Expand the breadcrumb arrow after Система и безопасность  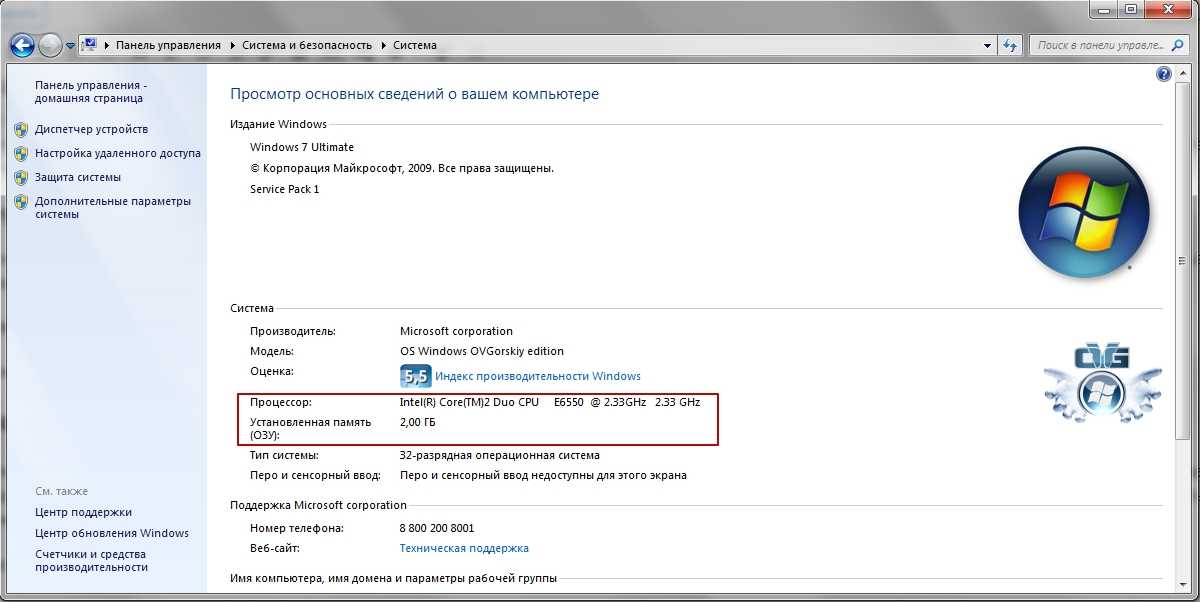(383, 45)
